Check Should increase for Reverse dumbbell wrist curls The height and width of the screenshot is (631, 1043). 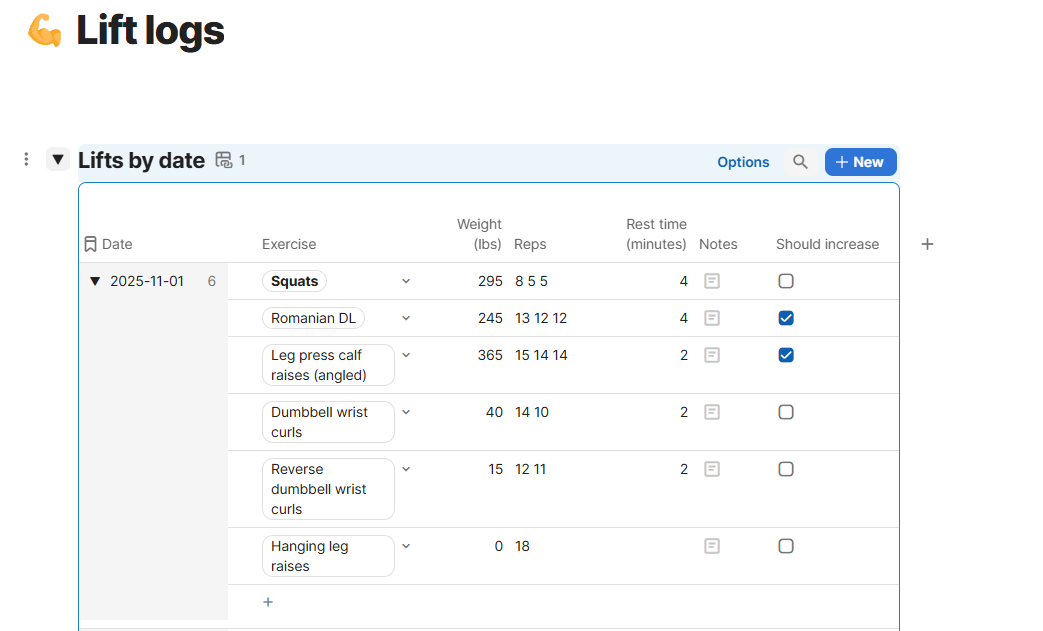786,469
